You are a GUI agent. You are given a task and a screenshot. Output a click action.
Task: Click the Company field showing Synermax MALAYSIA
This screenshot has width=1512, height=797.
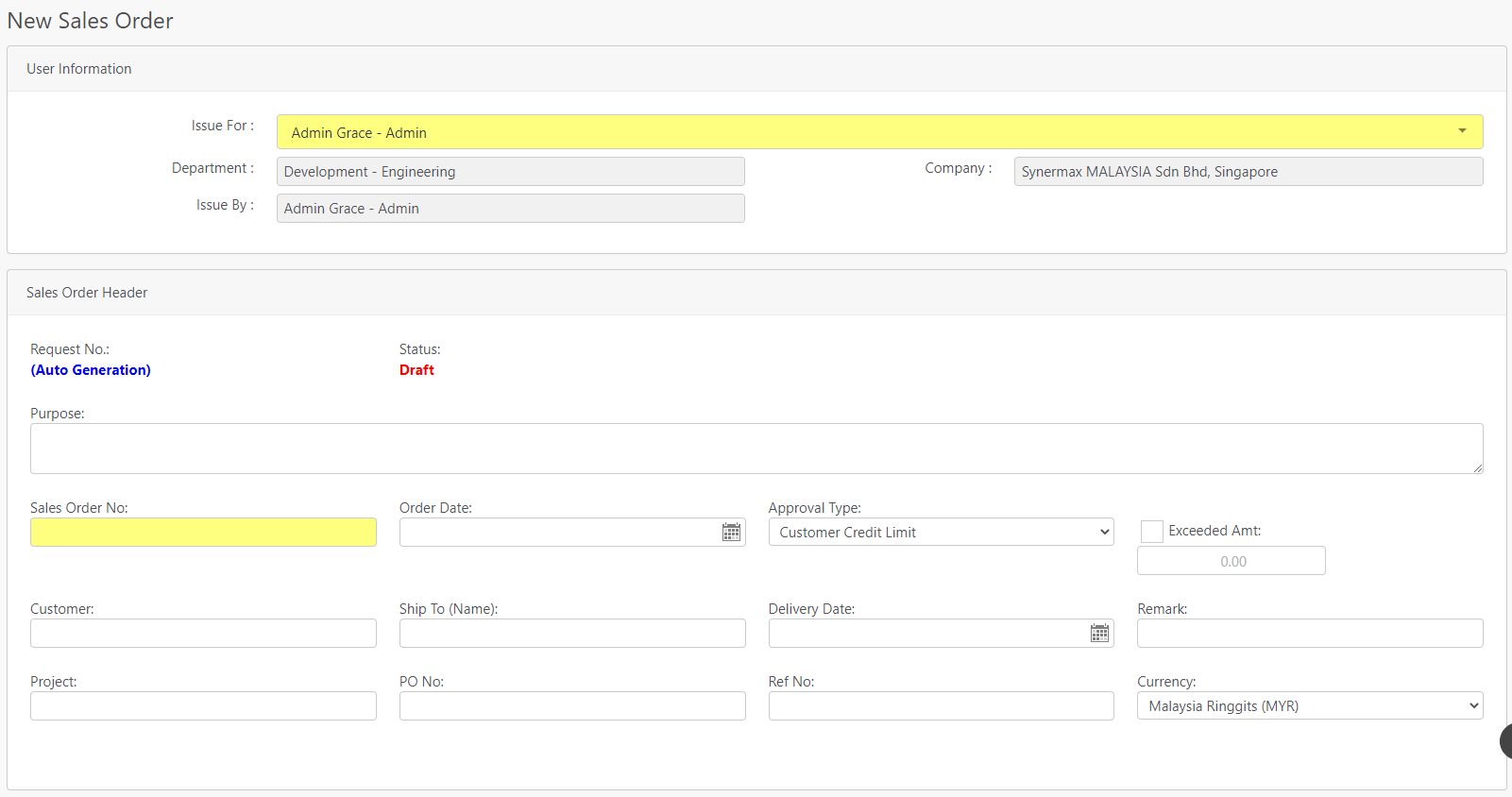[1249, 171]
